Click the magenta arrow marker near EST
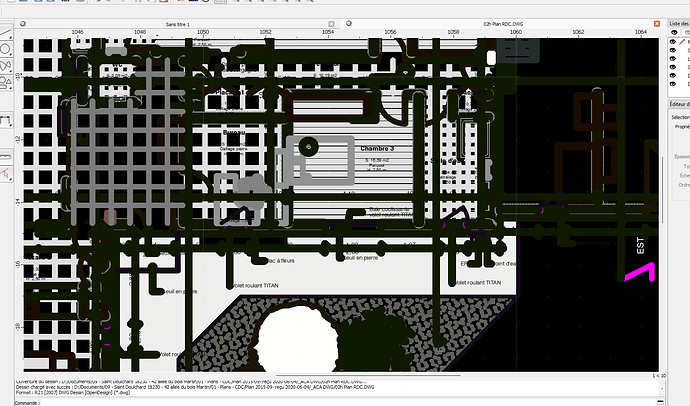This screenshot has width=690, height=406. click(640, 271)
